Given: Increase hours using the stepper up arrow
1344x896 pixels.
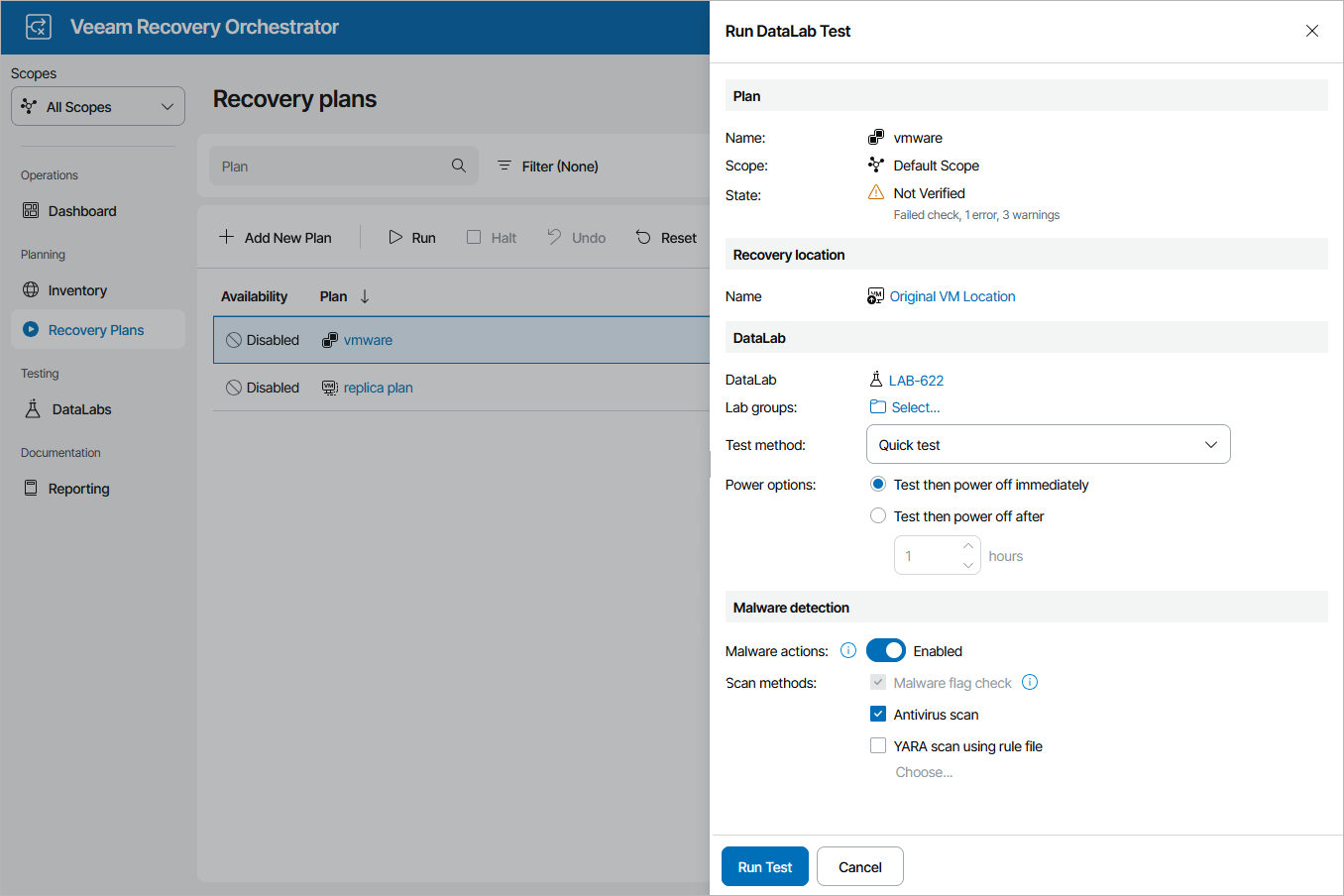Looking at the screenshot, I should pyautogui.click(x=968, y=544).
